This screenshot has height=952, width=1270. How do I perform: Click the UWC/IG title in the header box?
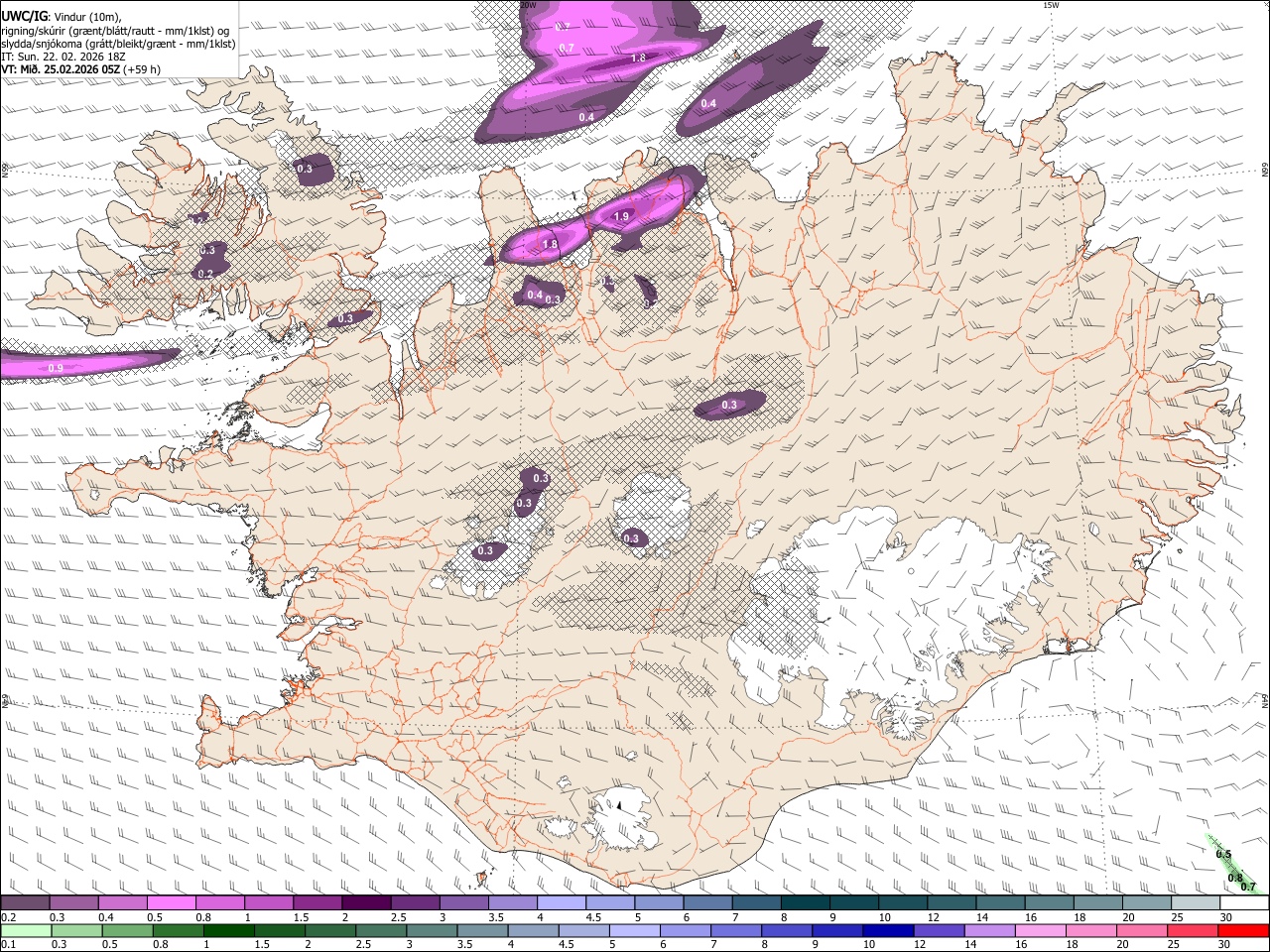(24, 16)
